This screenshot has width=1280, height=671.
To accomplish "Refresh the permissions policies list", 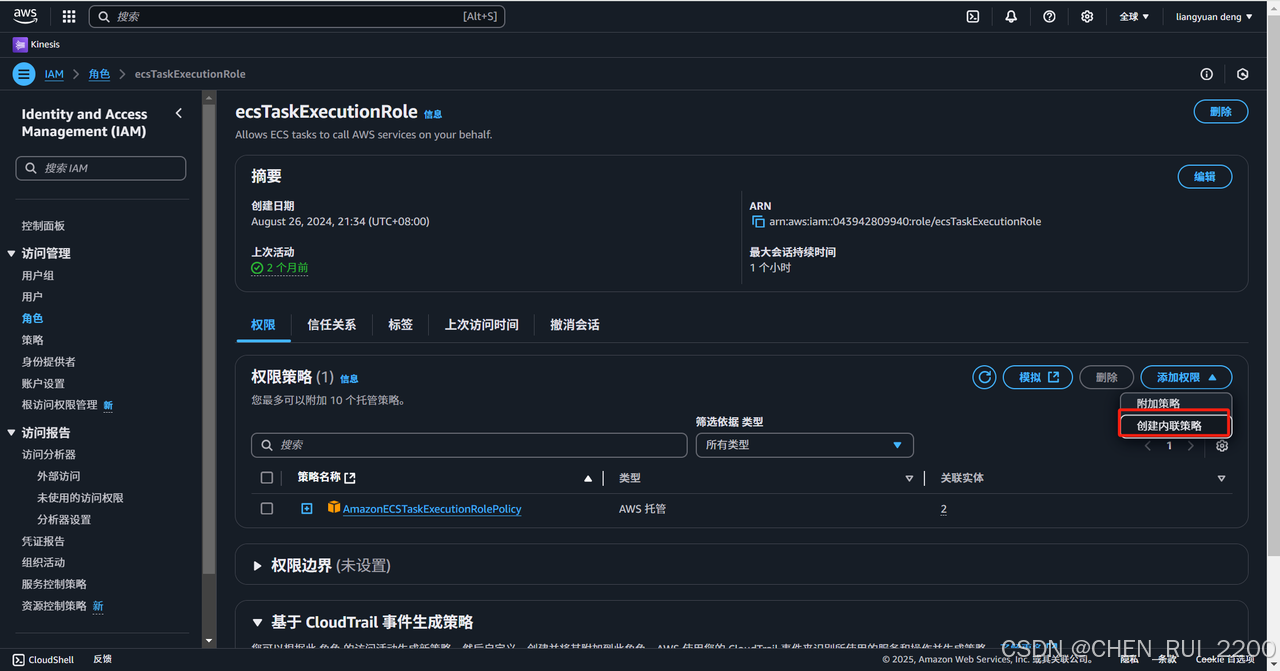I will pos(985,377).
